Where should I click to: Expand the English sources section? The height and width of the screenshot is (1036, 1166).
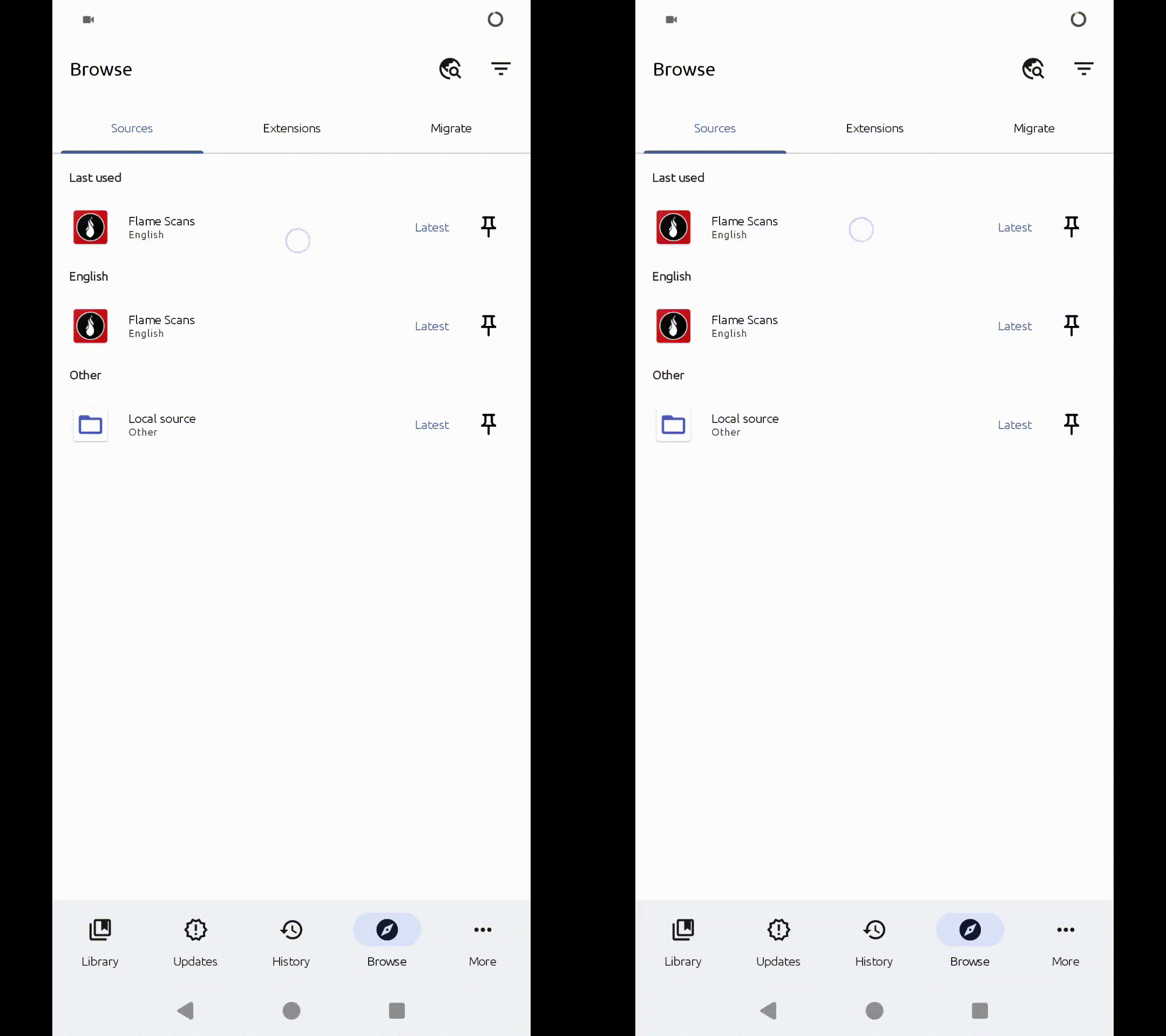(x=89, y=276)
